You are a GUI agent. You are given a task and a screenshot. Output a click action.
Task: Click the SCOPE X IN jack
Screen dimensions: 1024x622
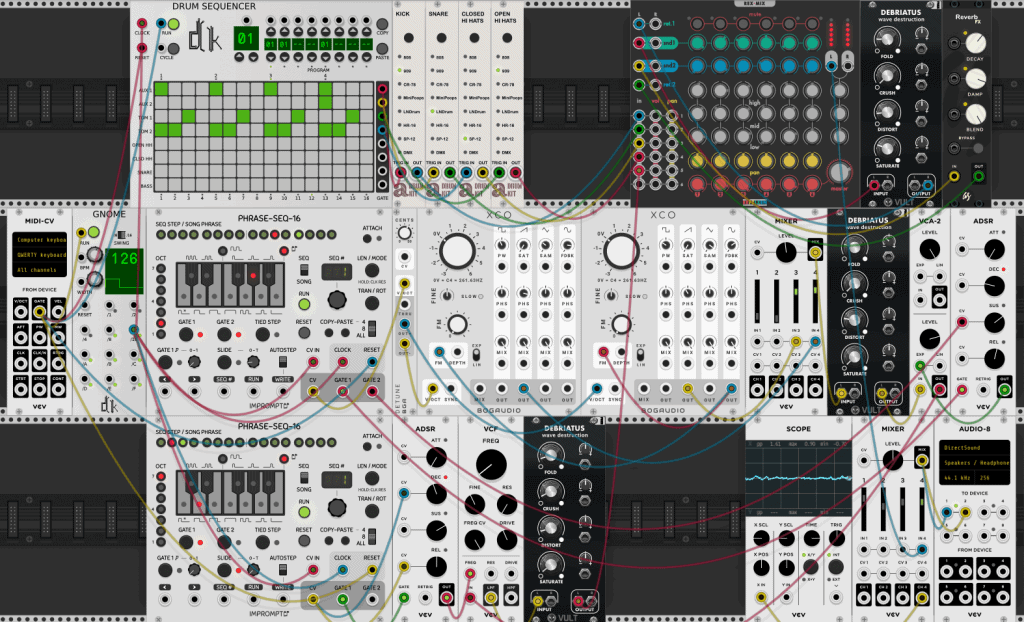point(761,597)
